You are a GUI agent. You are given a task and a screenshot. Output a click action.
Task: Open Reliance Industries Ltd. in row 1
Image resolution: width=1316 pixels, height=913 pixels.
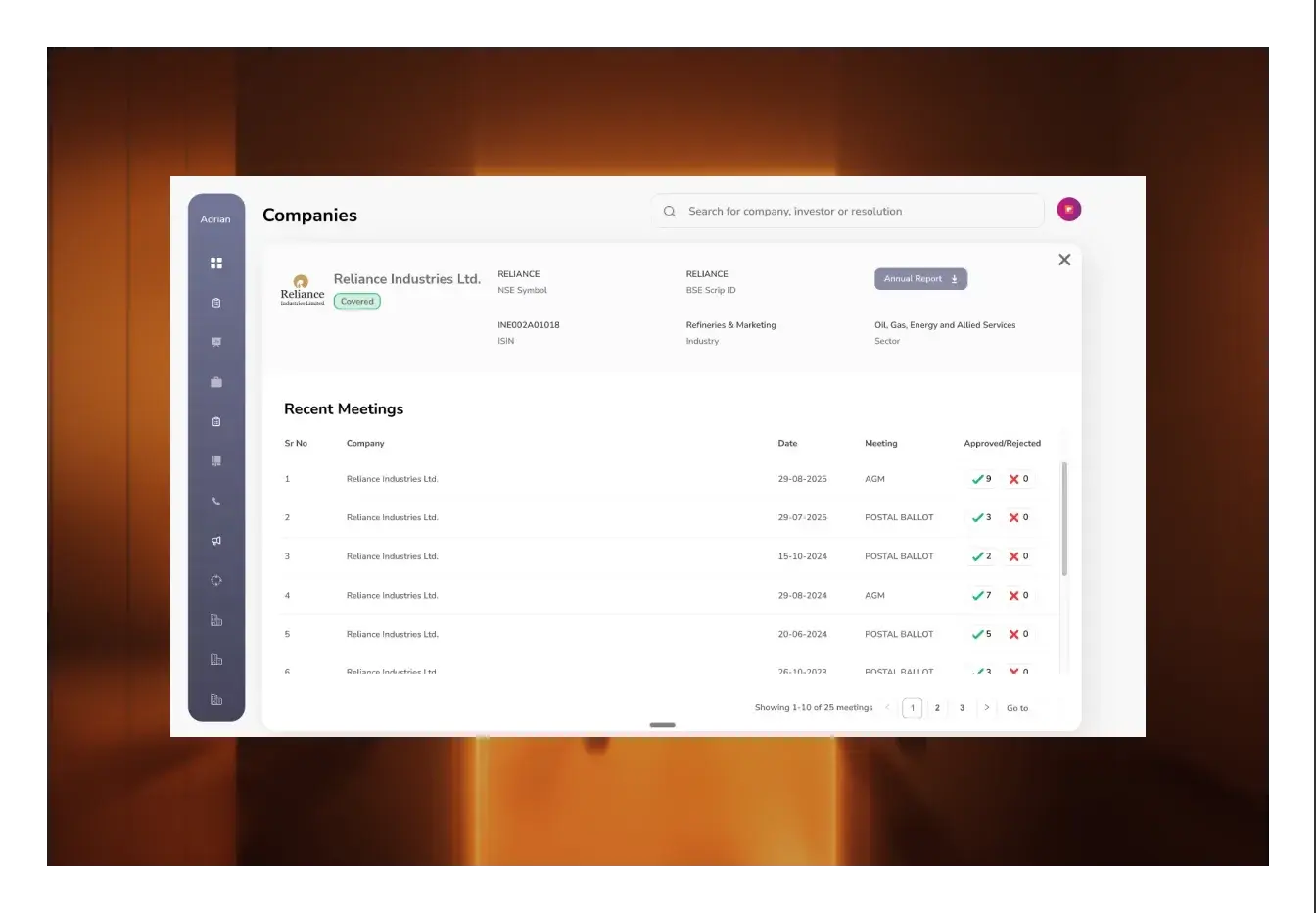click(x=392, y=479)
